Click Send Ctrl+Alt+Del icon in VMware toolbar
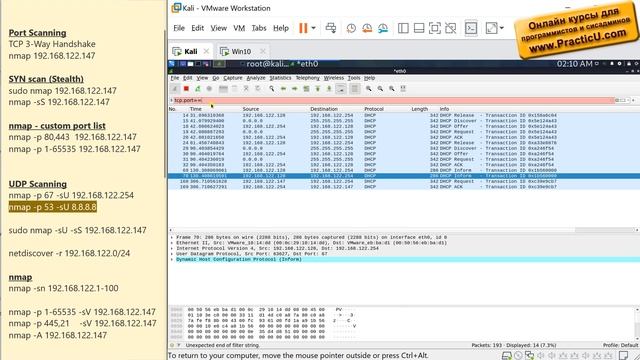640x360 pixels. (x=331, y=28)
